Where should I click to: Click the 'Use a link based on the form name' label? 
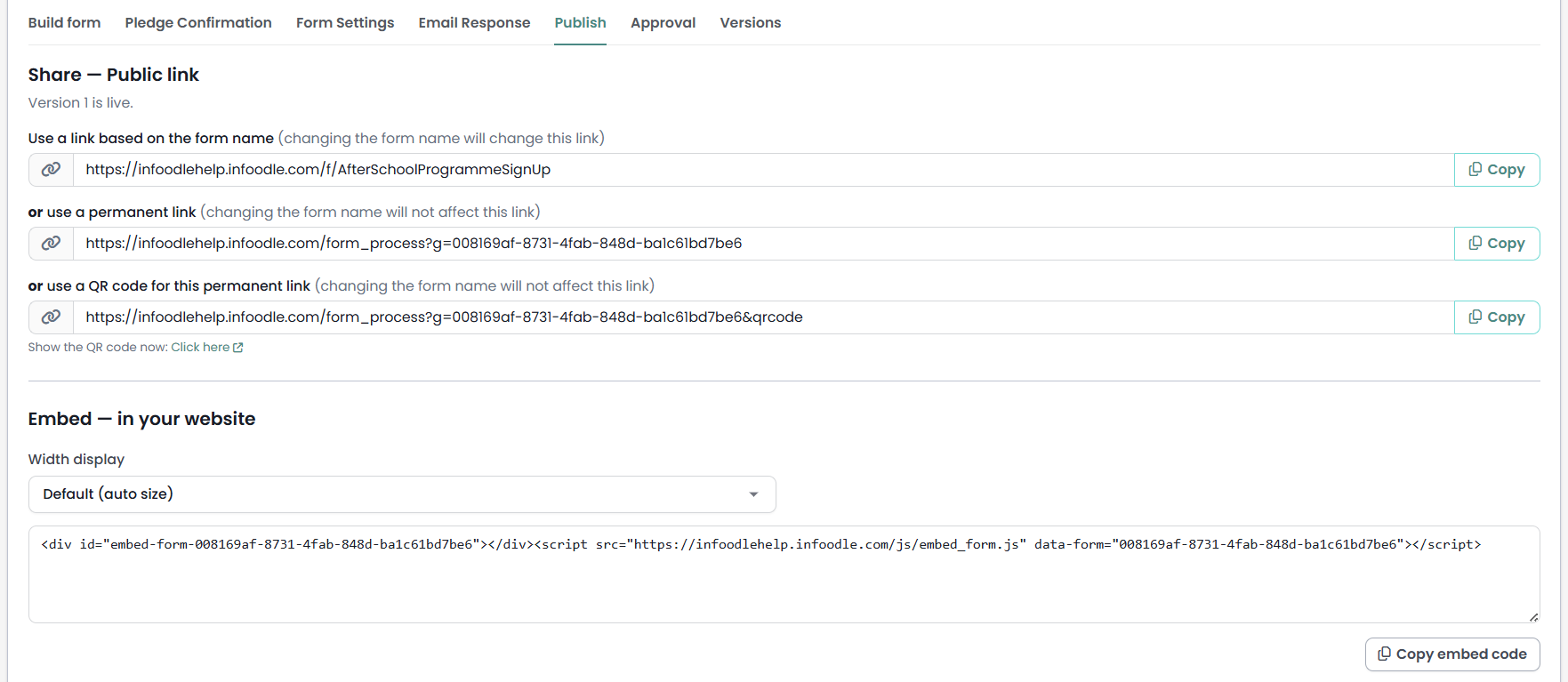151,139
